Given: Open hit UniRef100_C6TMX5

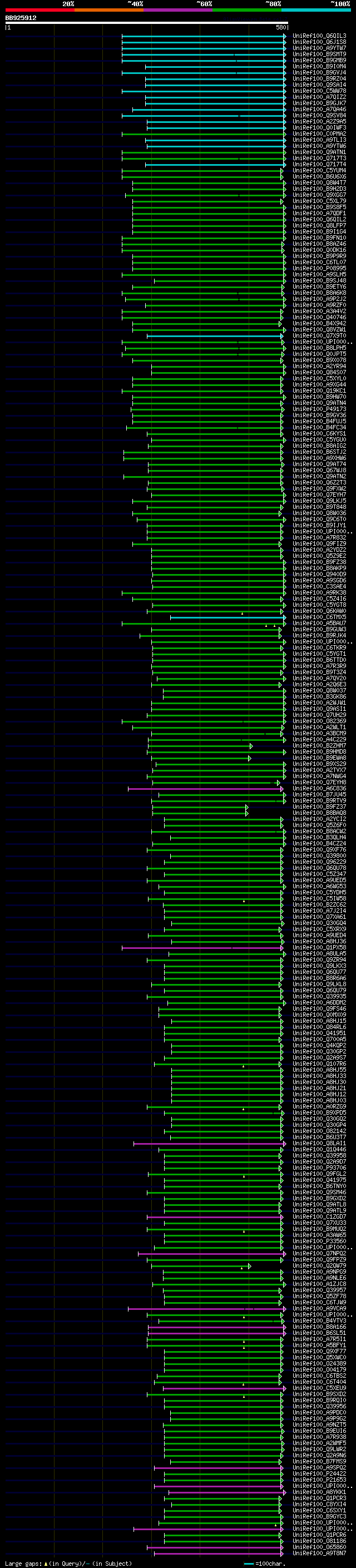Looking at the screenshot, I should tap(319, 618).
